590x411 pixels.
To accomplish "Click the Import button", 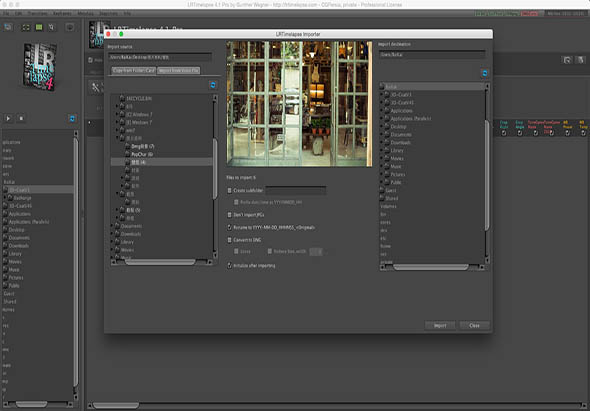I will coord(440,326).
